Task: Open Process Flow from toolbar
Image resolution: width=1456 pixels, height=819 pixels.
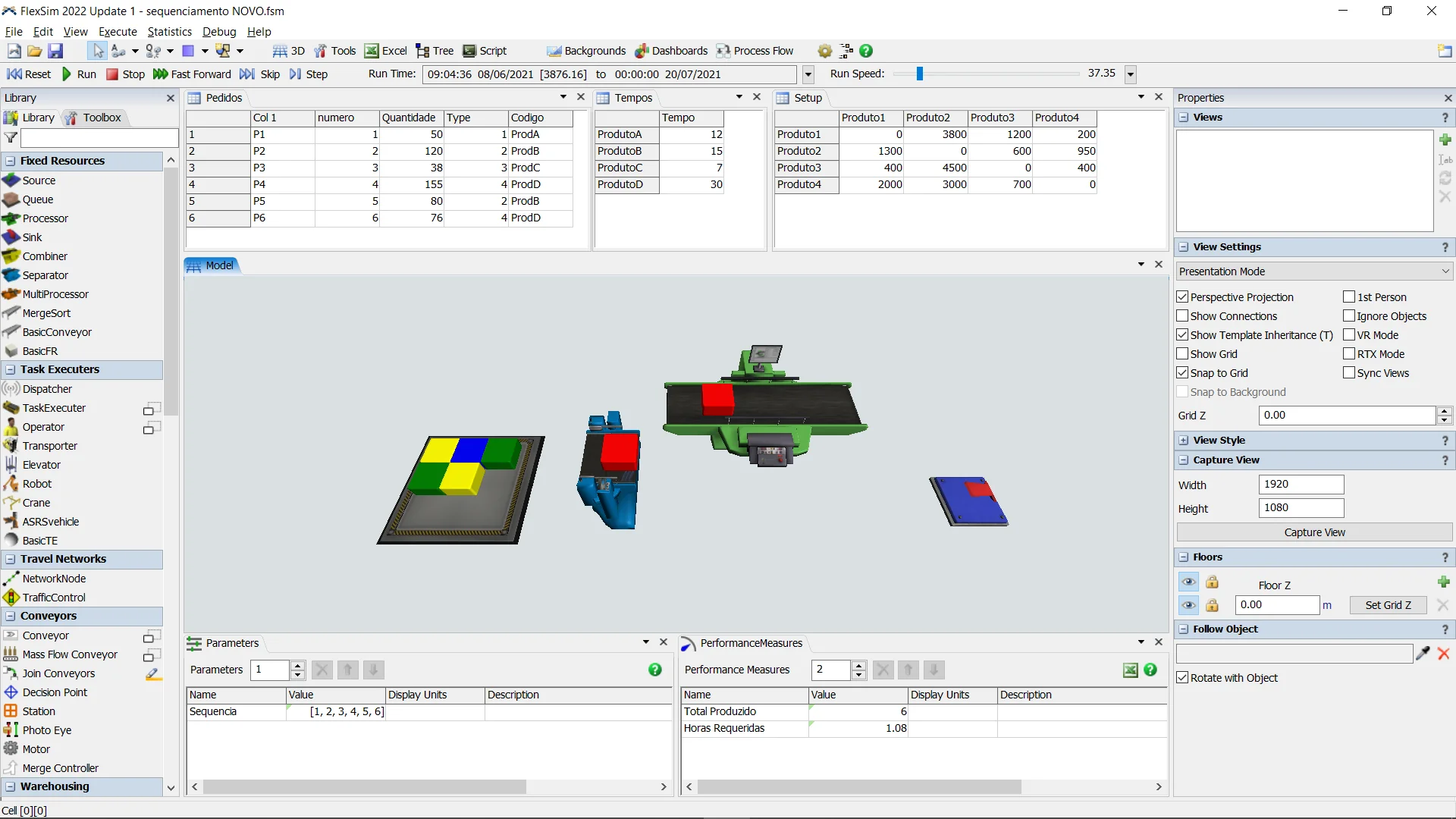Action: (x=755, y=51)
